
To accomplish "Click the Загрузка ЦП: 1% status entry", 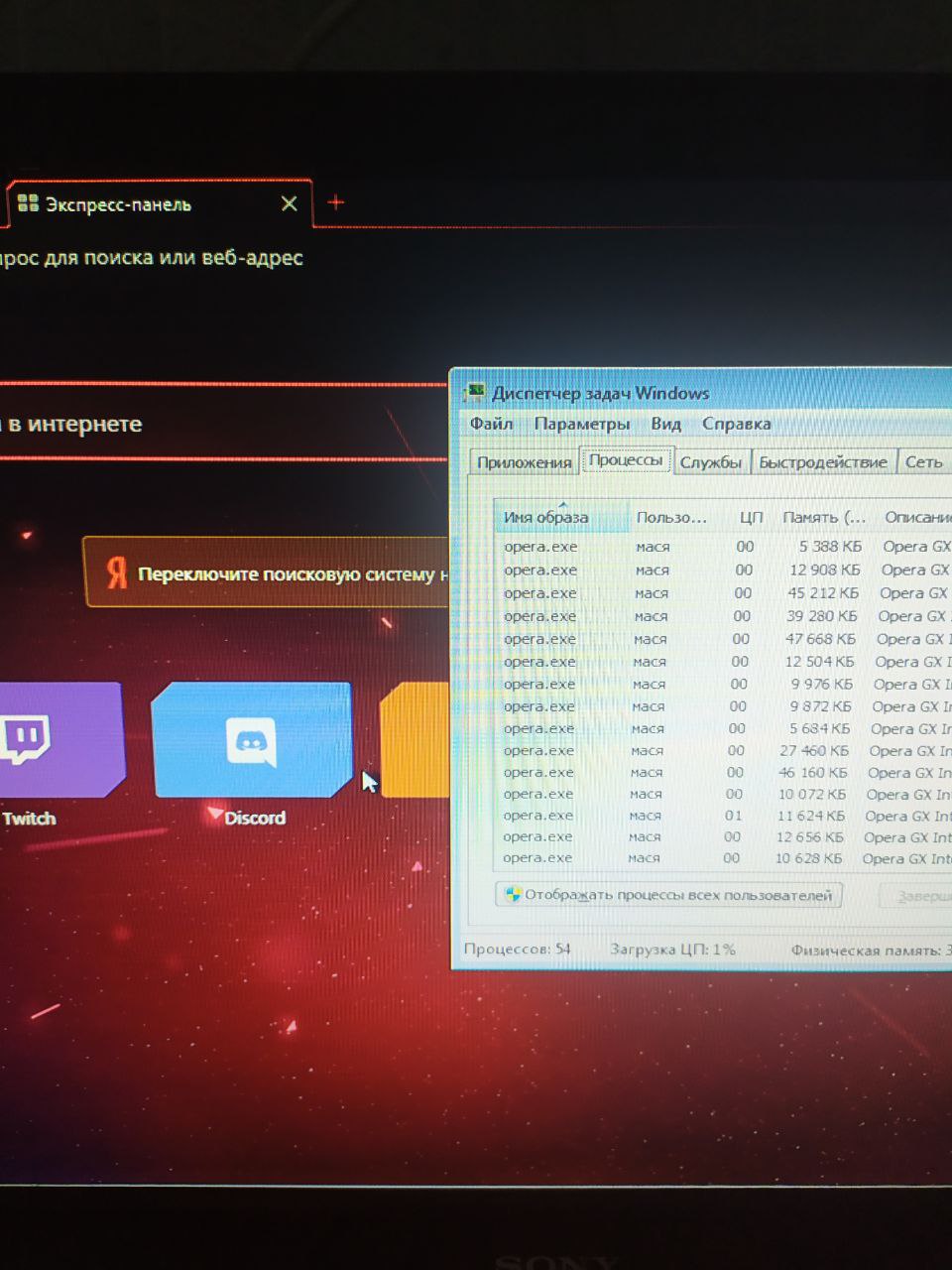I will tap(672, 950).
